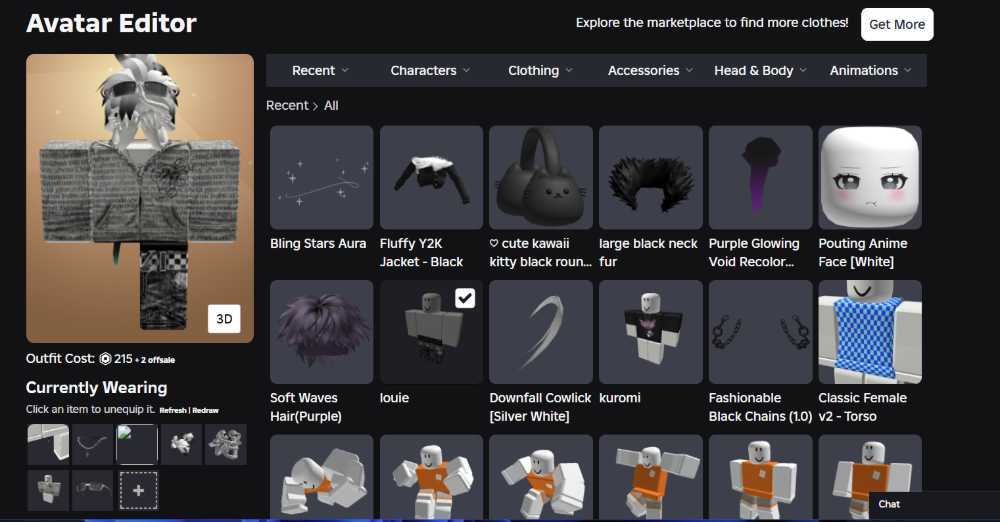Image resolution: width=1000 pixels, height=522 pixels.
Task: Click the avatar preview image
Action: (x=140, y=198)
